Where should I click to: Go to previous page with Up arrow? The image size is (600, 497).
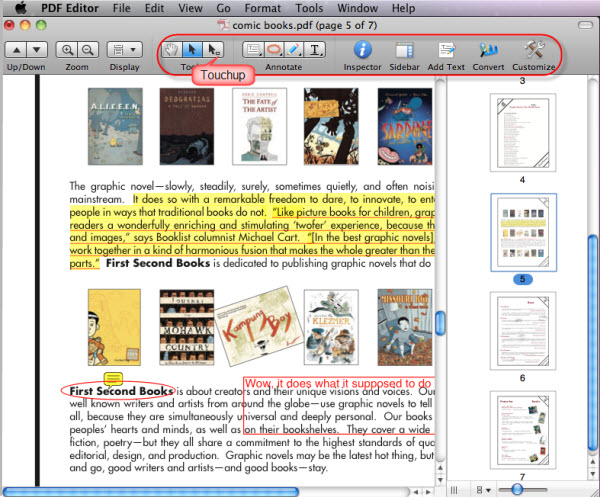click(x=16, y=50)
